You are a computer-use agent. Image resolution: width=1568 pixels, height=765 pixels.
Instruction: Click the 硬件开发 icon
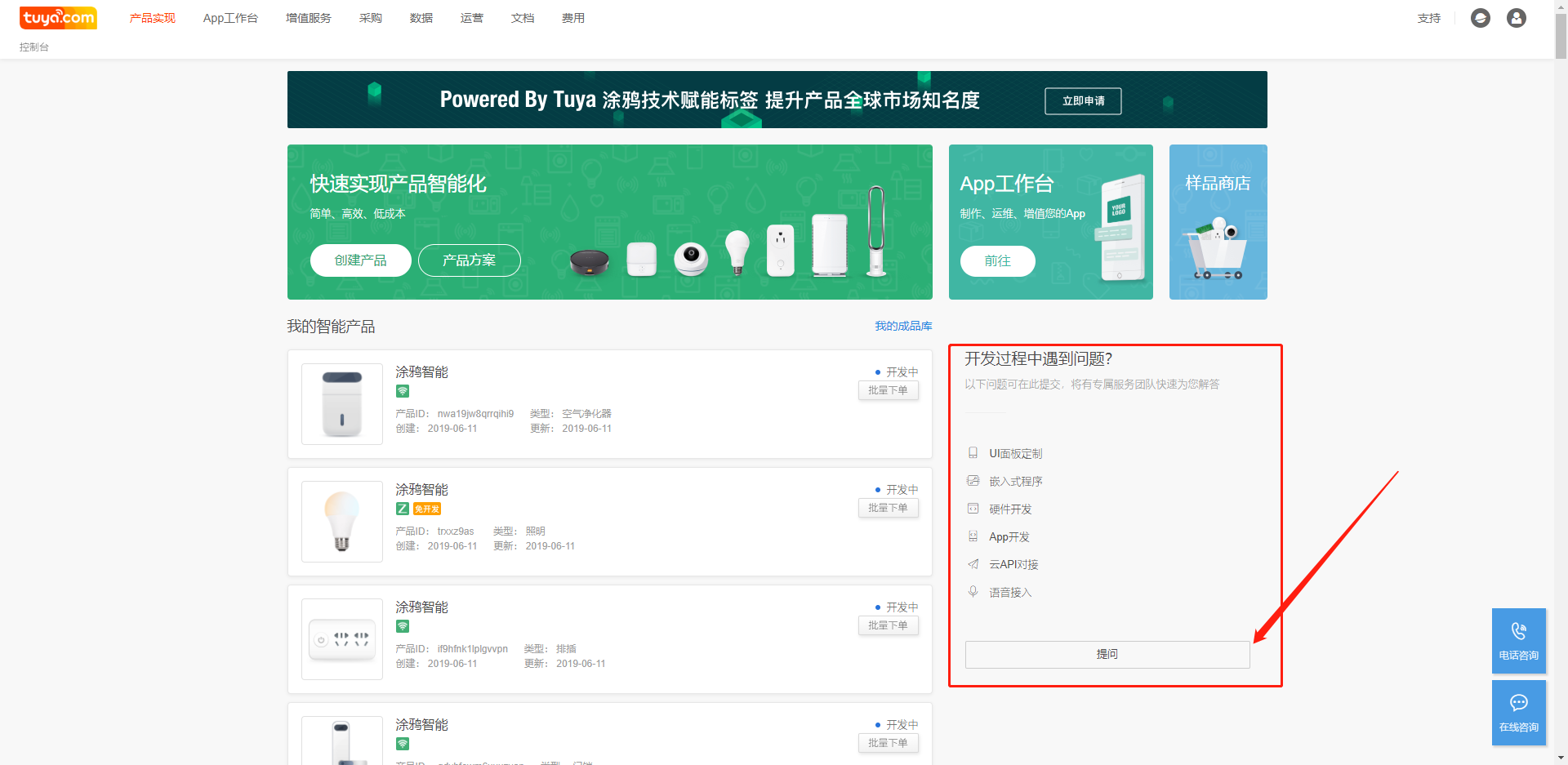(x=973, y=509)
